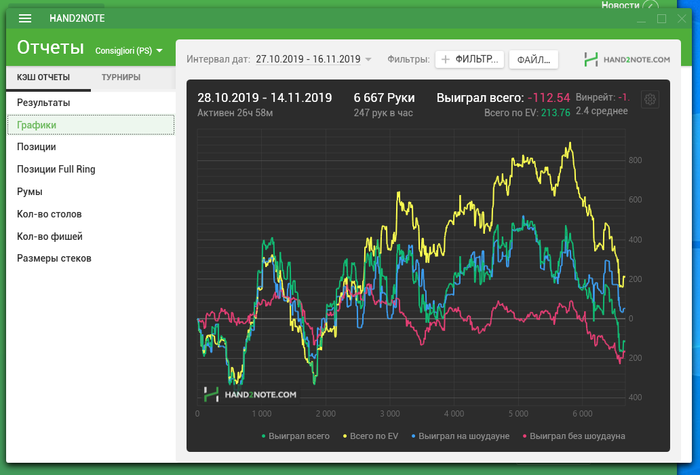Open the ФАЙЛ button menu
700x475 pixels.
coord(533,60)
